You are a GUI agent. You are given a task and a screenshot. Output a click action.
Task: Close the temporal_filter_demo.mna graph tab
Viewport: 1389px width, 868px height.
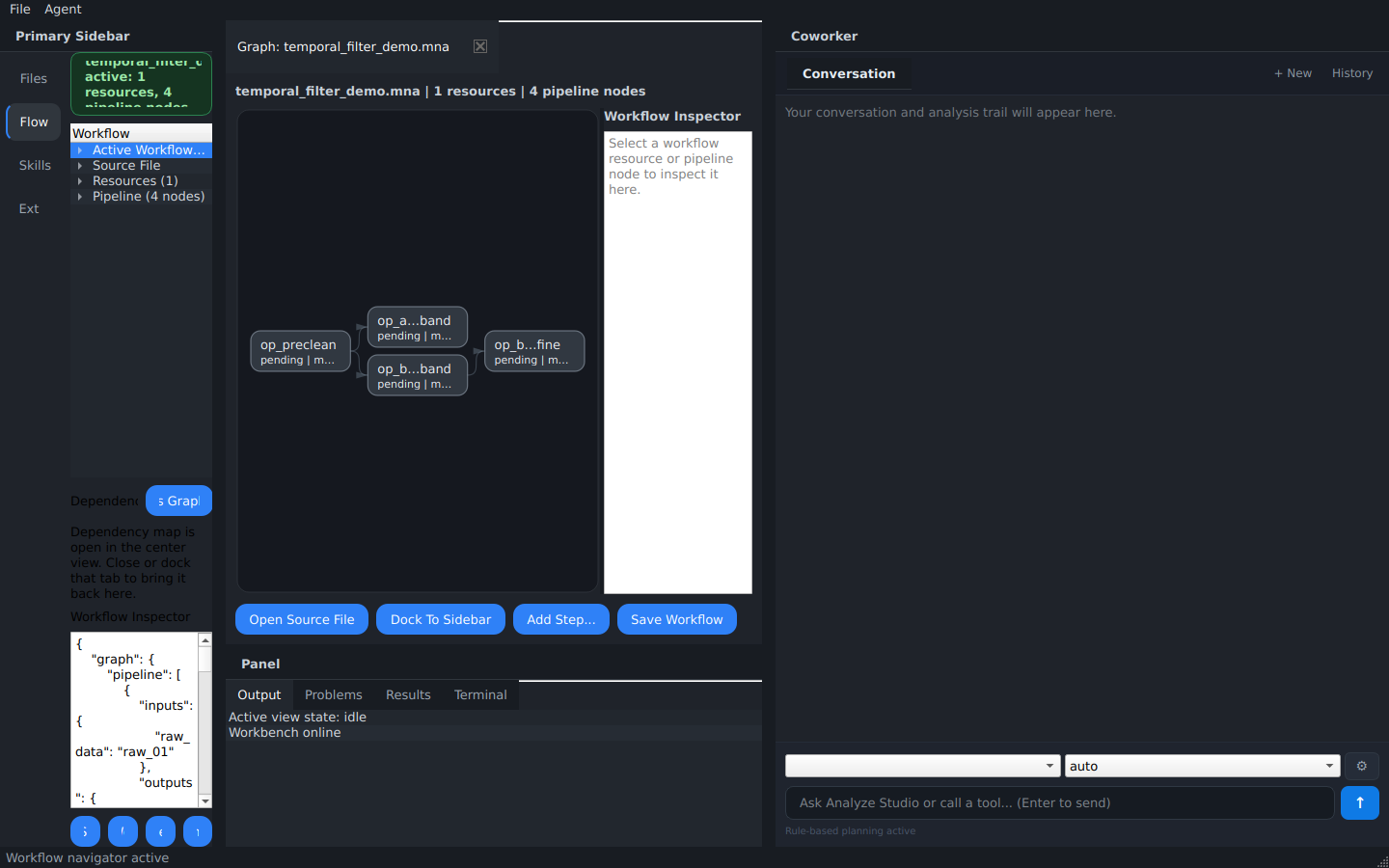point(480,46)
